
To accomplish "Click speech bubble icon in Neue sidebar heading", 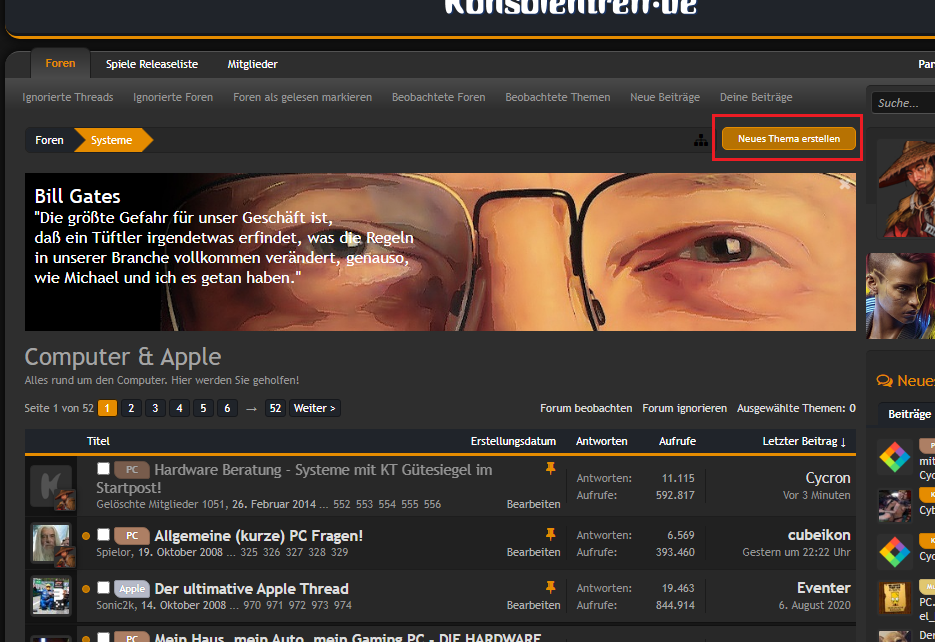I will 884,380.
